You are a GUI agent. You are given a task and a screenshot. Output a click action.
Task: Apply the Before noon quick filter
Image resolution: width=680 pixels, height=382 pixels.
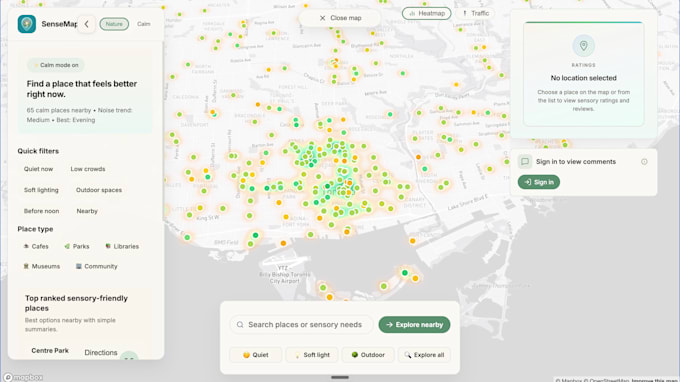(x=42, y=211)
